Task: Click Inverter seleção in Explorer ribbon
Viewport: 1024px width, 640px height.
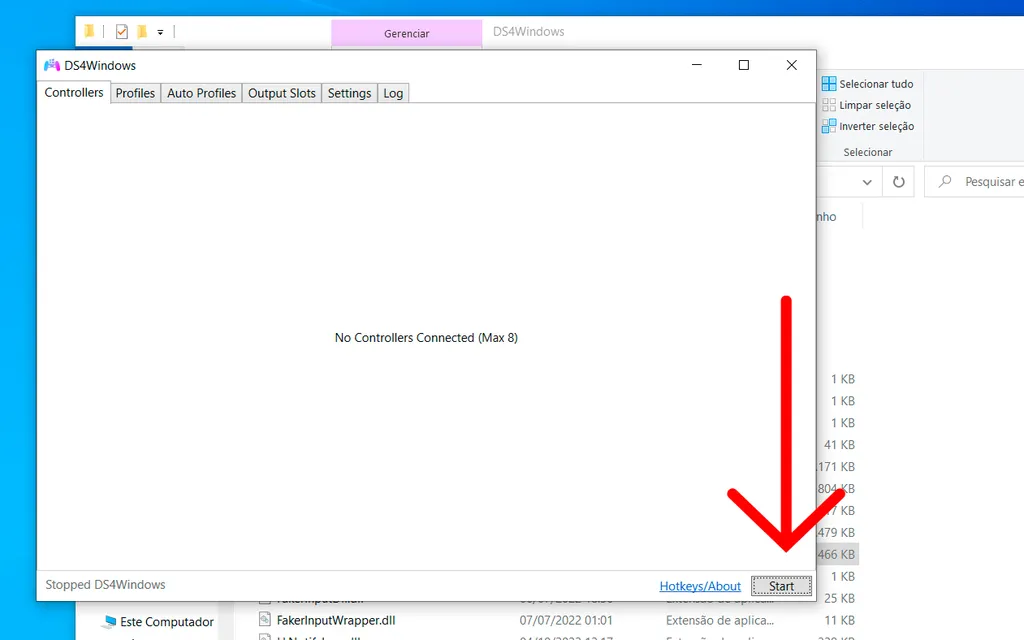Action: coord(868,126)
